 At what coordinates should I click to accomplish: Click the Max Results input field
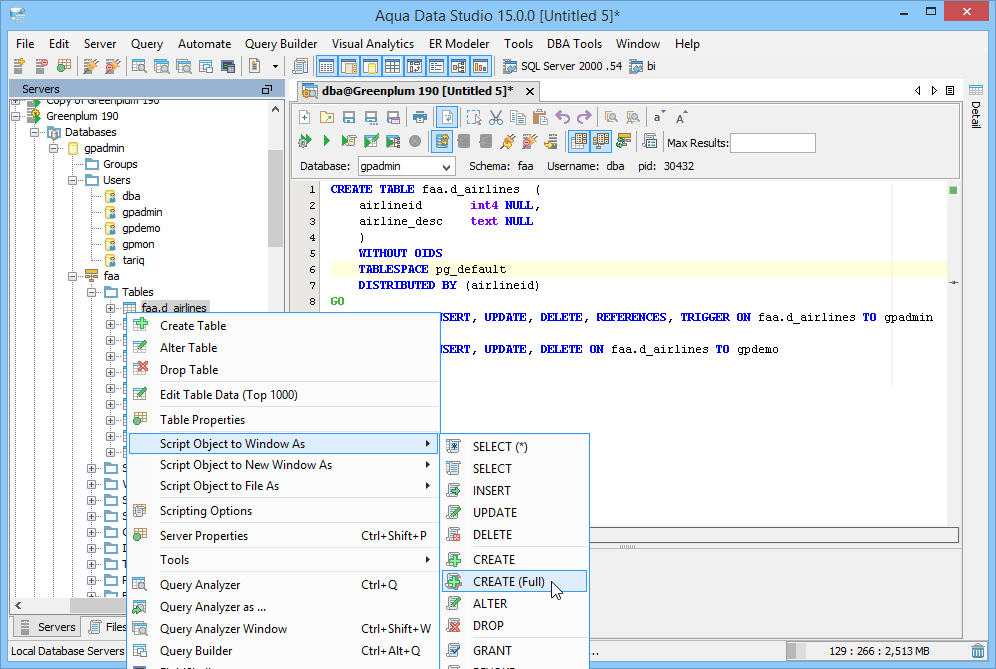(772, 143)
